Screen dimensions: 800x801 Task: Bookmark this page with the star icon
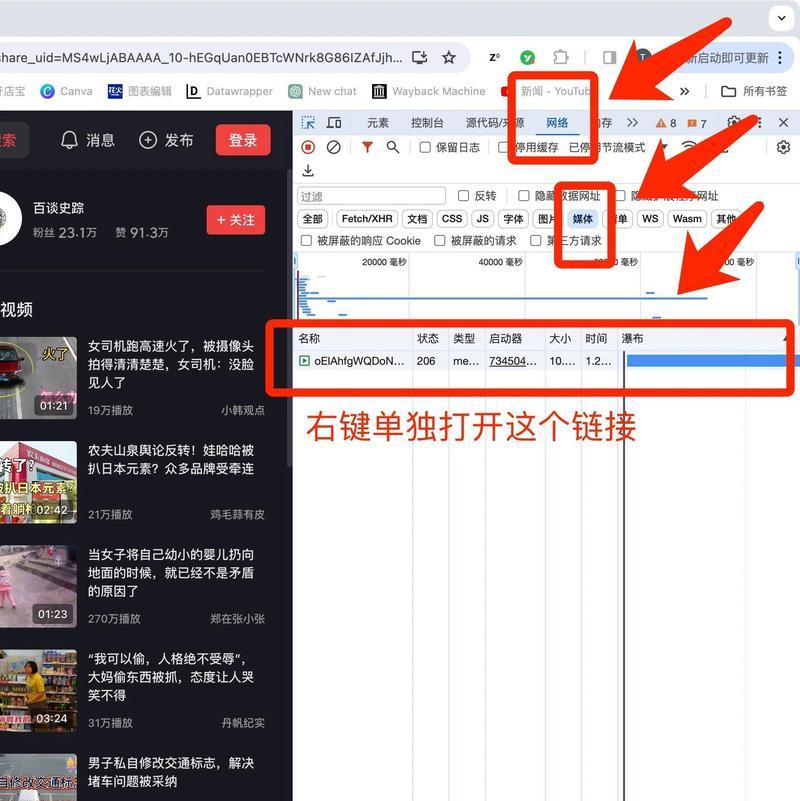(x=449, y=57)
